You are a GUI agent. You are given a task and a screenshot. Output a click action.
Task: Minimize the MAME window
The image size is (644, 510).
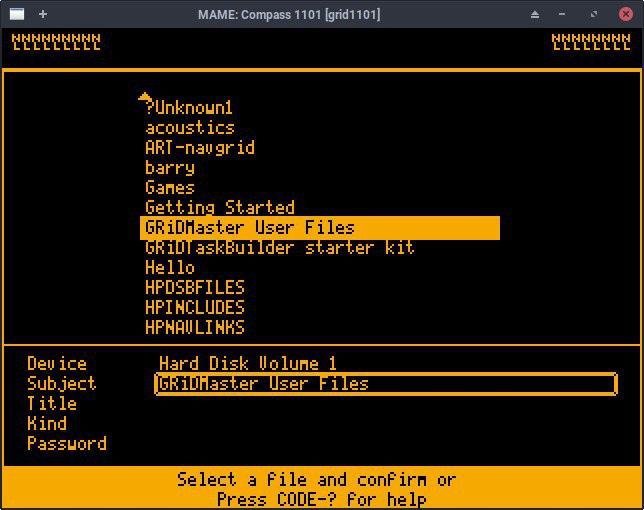(x=562, y=14)
